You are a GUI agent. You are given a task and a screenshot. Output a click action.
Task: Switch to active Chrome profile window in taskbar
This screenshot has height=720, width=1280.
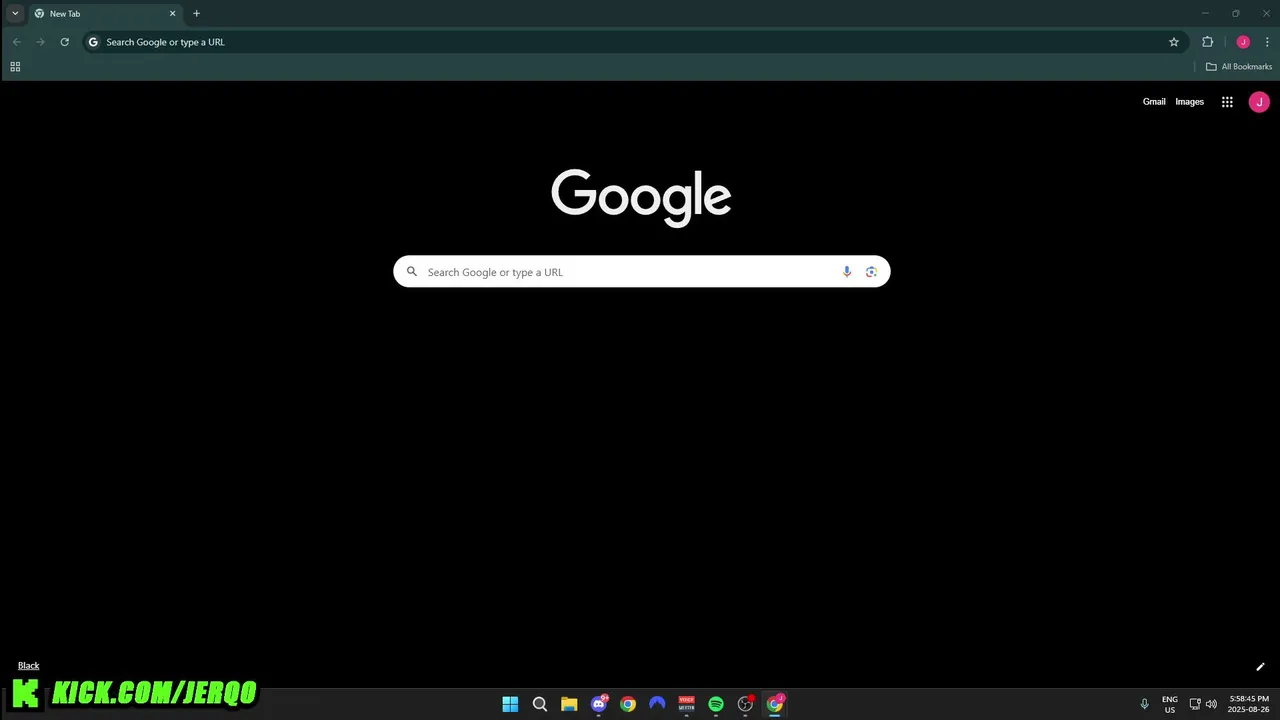775,704
